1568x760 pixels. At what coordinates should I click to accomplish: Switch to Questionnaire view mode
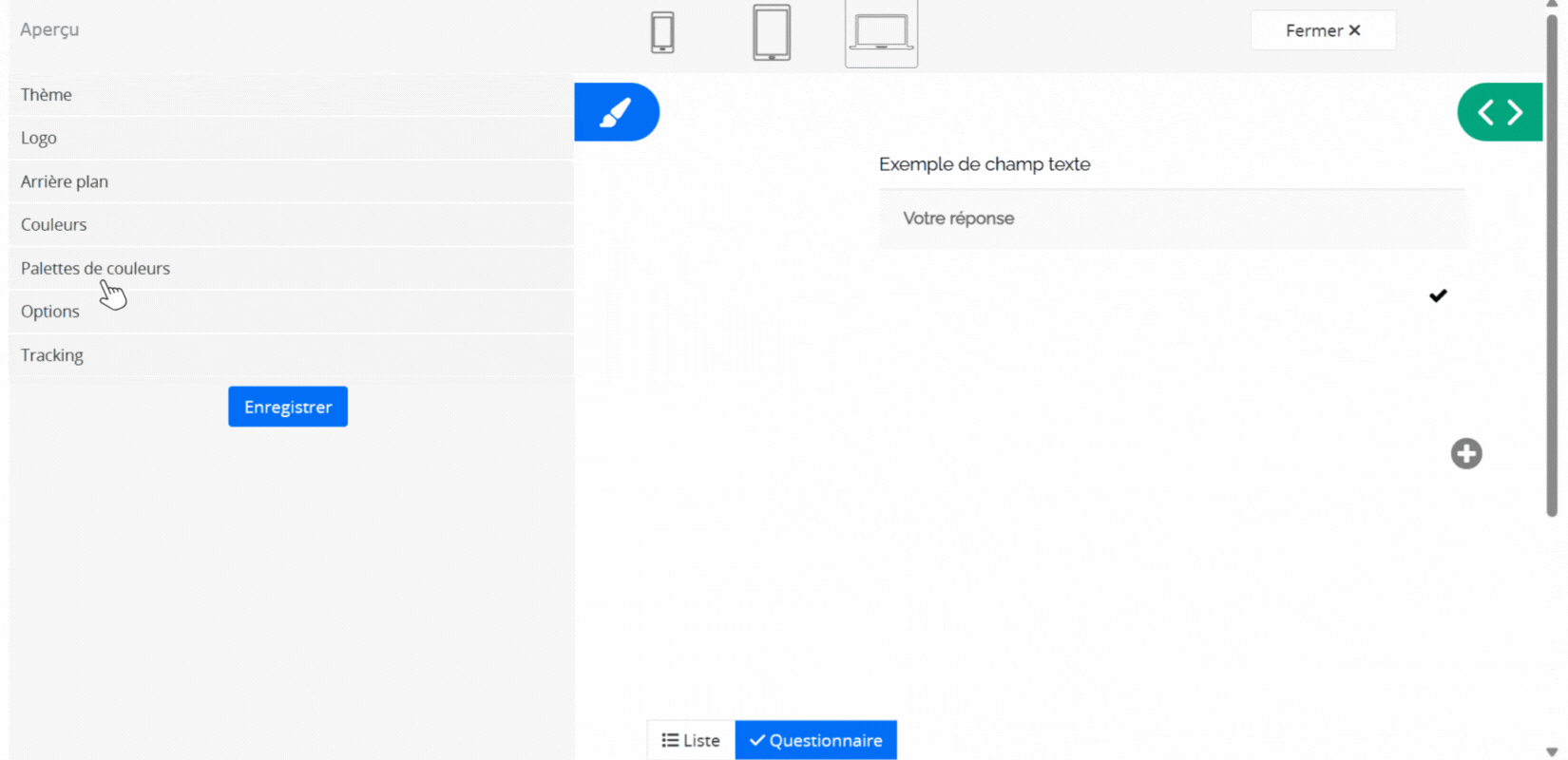815,740
